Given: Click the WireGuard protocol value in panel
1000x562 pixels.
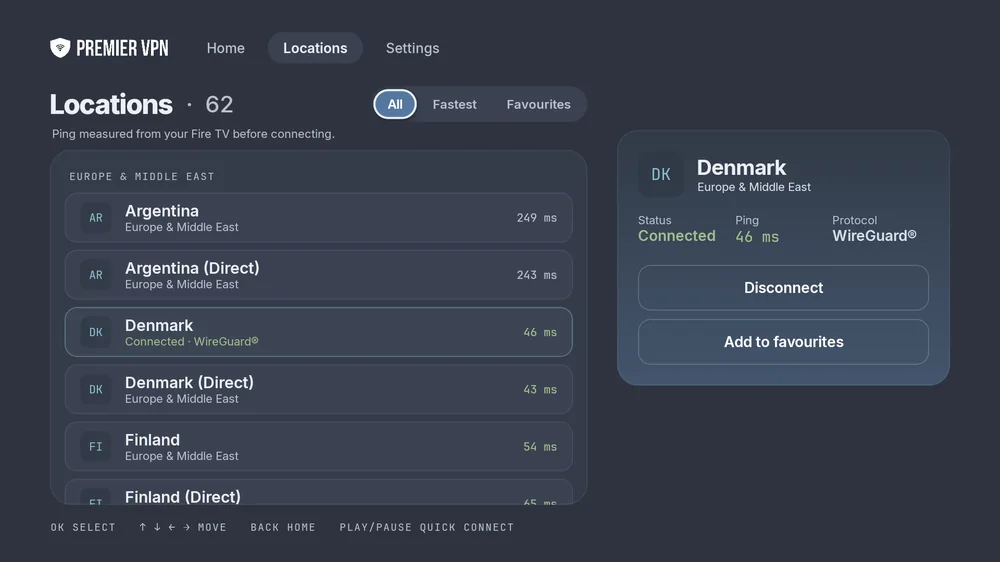Looking at the screenshot, I should [874, 236].
